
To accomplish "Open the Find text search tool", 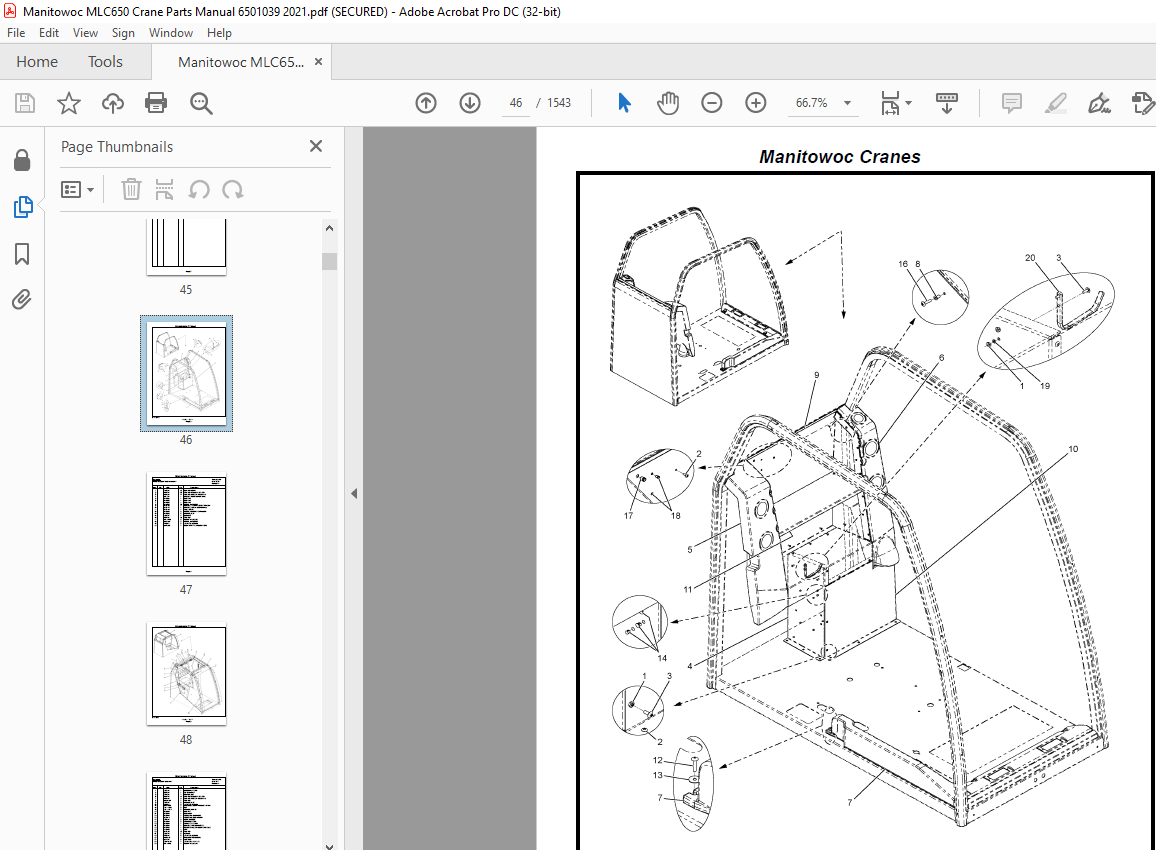I will tap(201, 102).
